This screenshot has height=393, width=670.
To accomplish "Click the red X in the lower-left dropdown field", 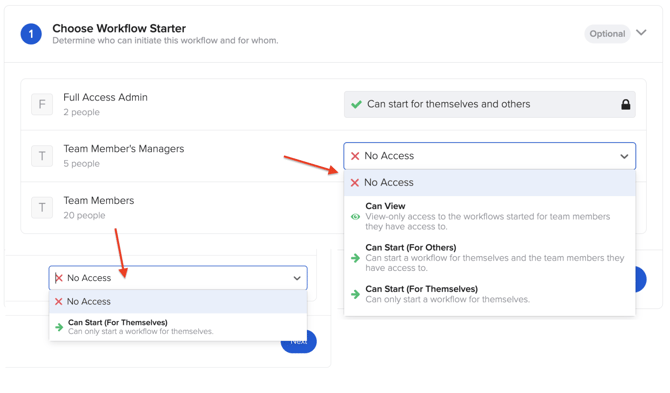I will coord(59,278).
